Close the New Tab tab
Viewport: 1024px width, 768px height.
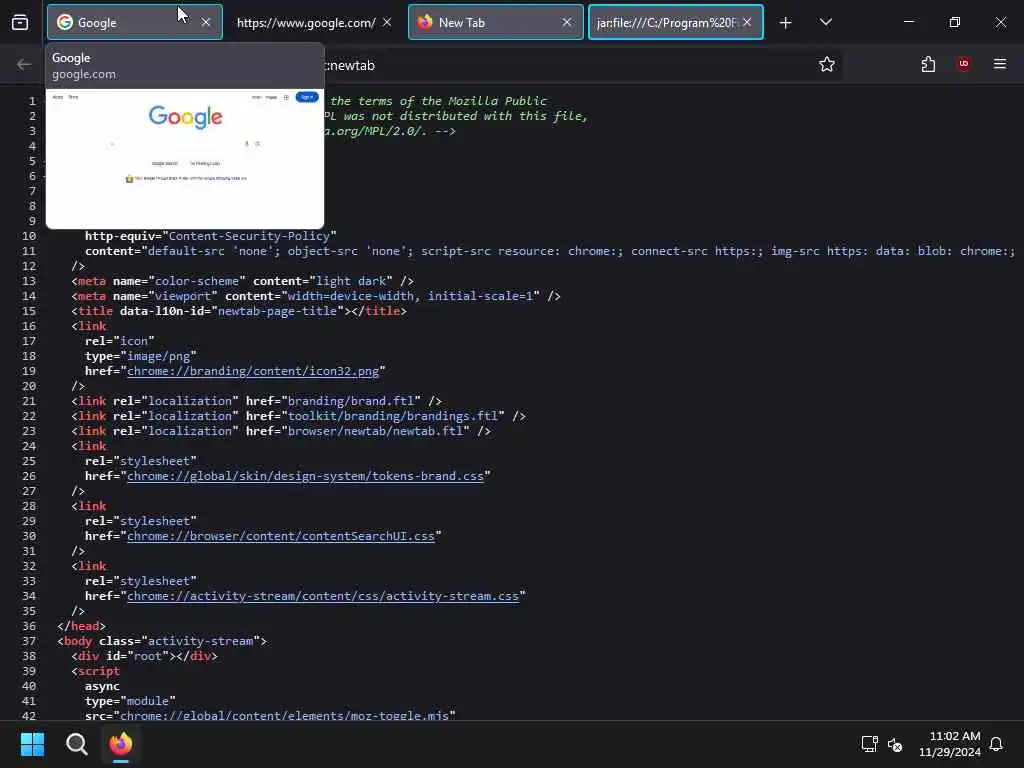pos(567,22)
